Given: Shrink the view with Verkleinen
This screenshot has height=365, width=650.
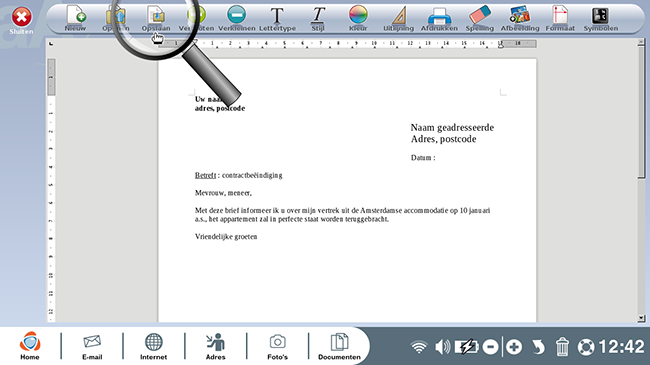Looking at the screenshot, I should point(236,19).
